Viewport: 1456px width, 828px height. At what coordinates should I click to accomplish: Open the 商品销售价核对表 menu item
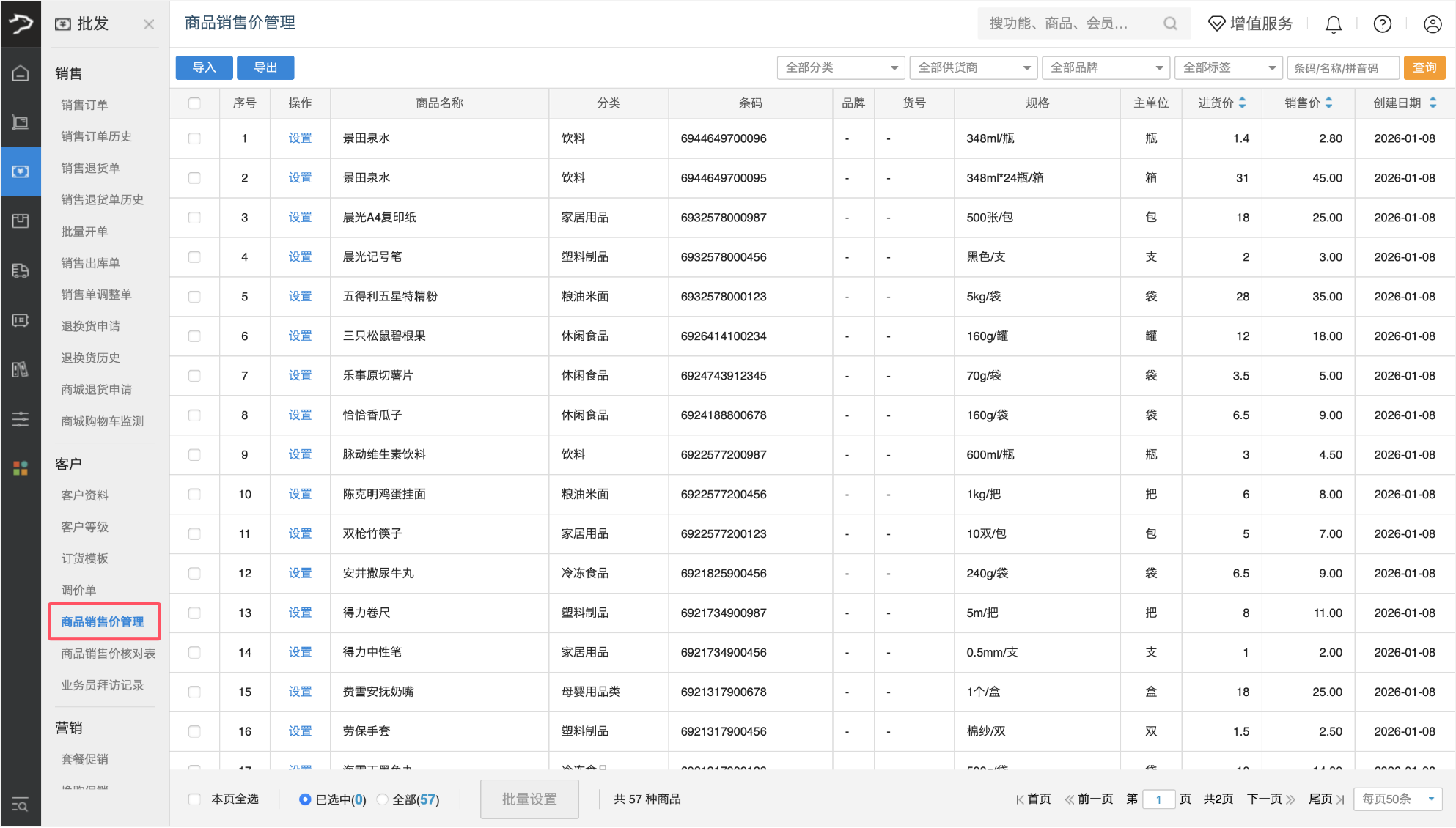coord(107,653)
